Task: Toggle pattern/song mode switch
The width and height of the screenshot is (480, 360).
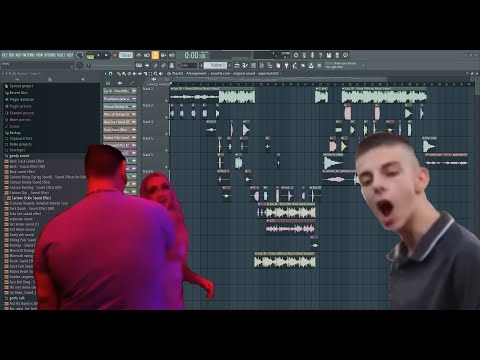Action: tap(90, 56)
